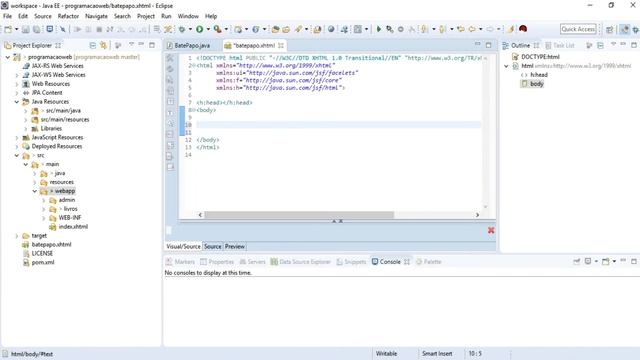Open the Task List tab
Viewport: 640px width, 360px height.
pos(560,45)
